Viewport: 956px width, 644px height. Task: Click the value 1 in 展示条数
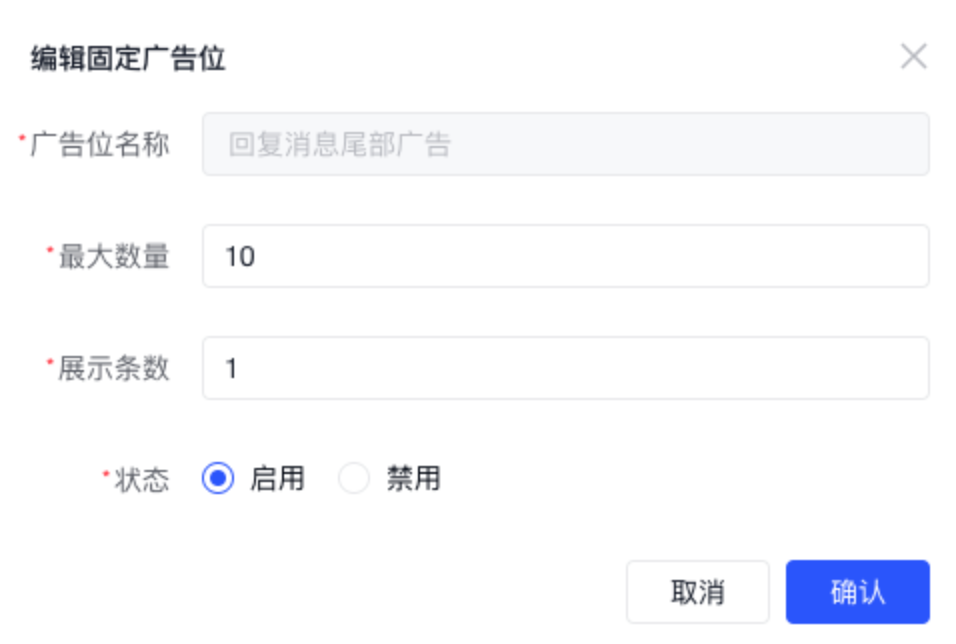coord(231,369)
